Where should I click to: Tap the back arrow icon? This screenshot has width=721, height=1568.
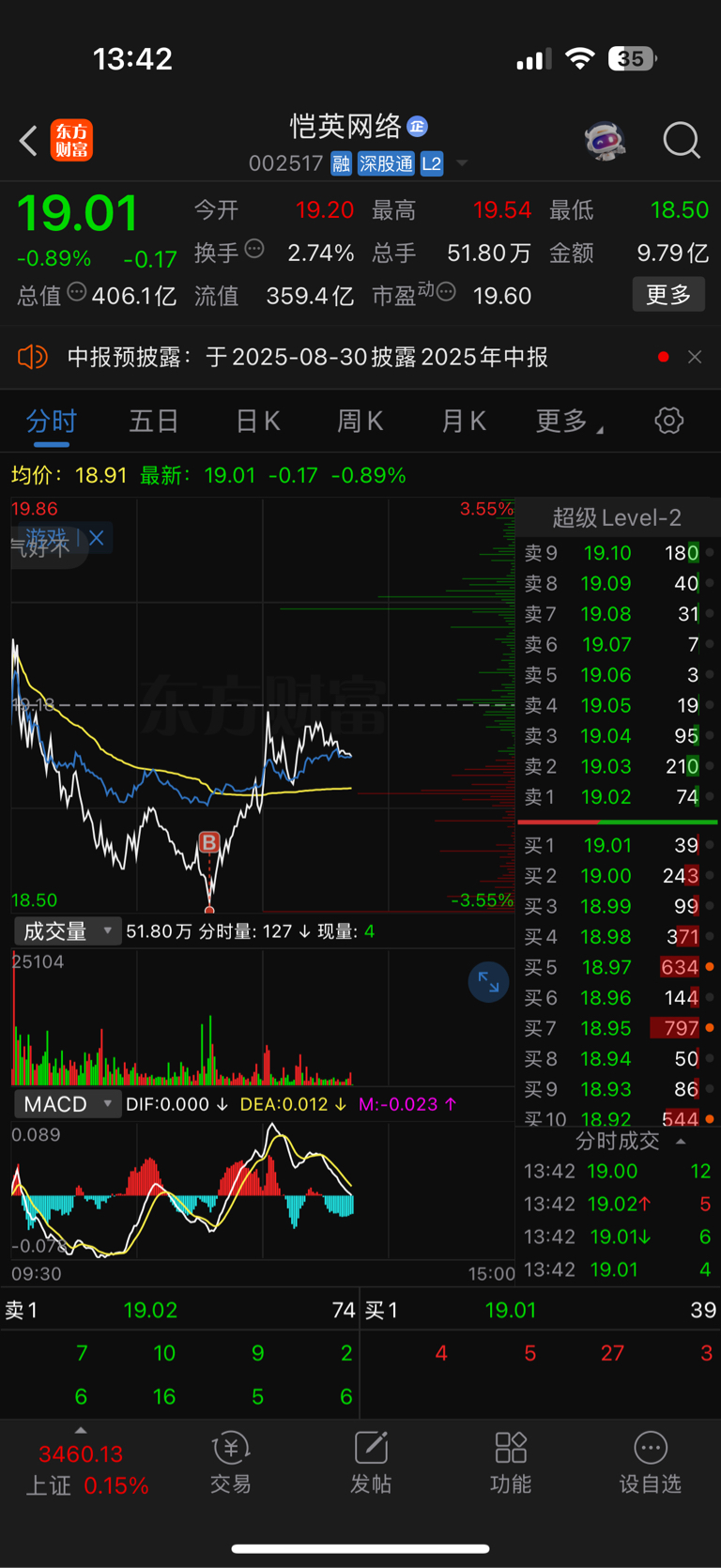(x=29, y=141)
